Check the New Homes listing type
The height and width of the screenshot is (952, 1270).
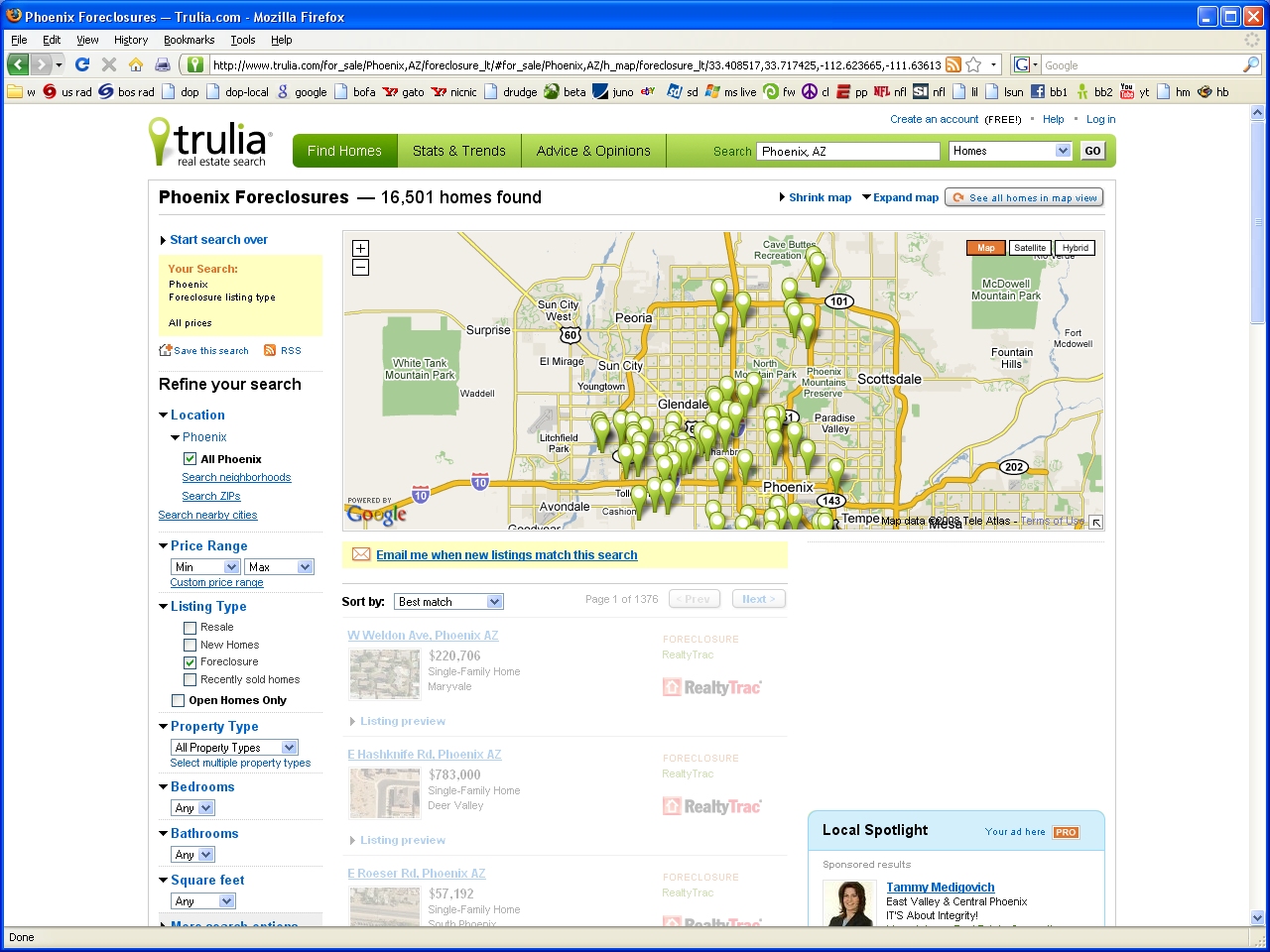(x=190, y=645)
